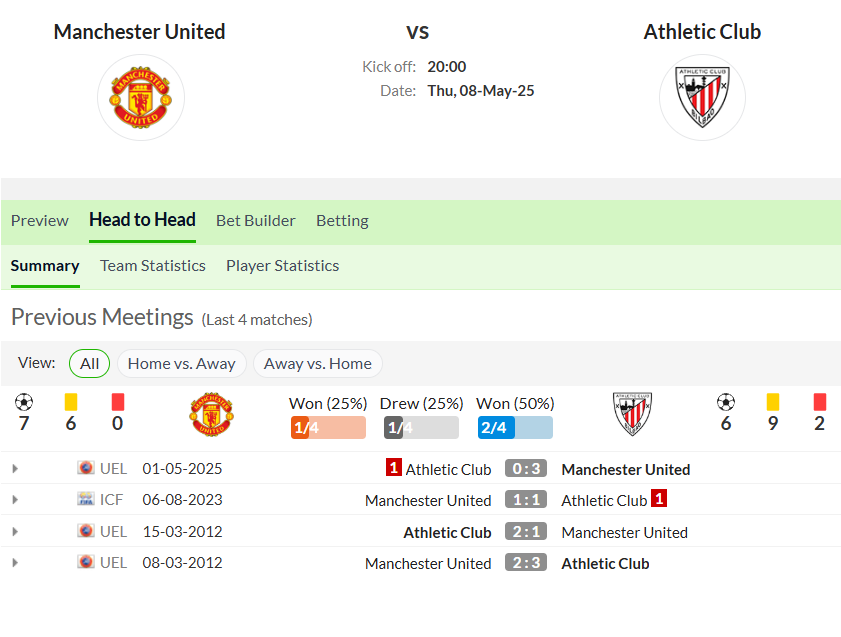
Task: Open the 0:3 score link
Action: click(x=526, y=468)
